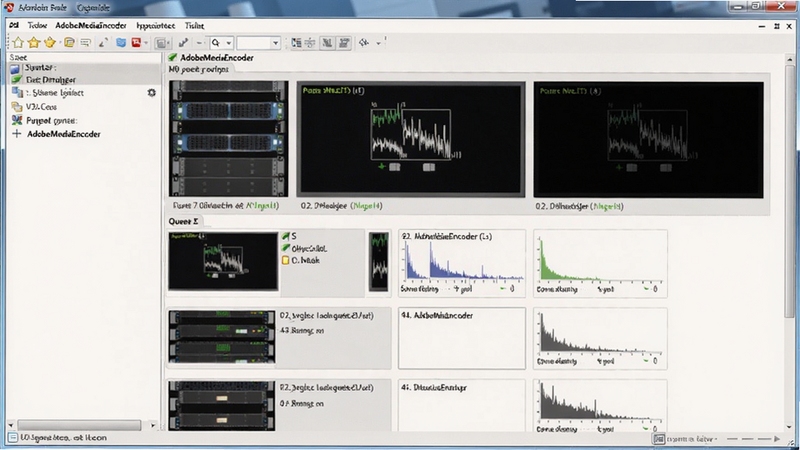This screenshot has width=800, height=450.
Task: Open the empty combo box dropdown arrow
Action: [x=276, y=43]
